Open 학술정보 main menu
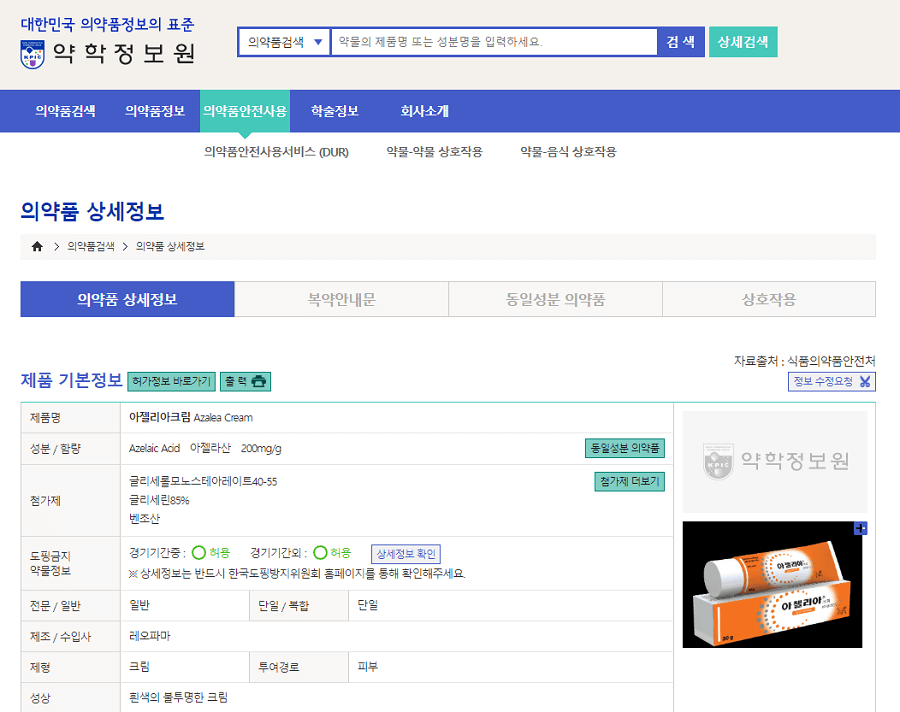The height and width of the screenshot is (712, 900). click(335, 111)
